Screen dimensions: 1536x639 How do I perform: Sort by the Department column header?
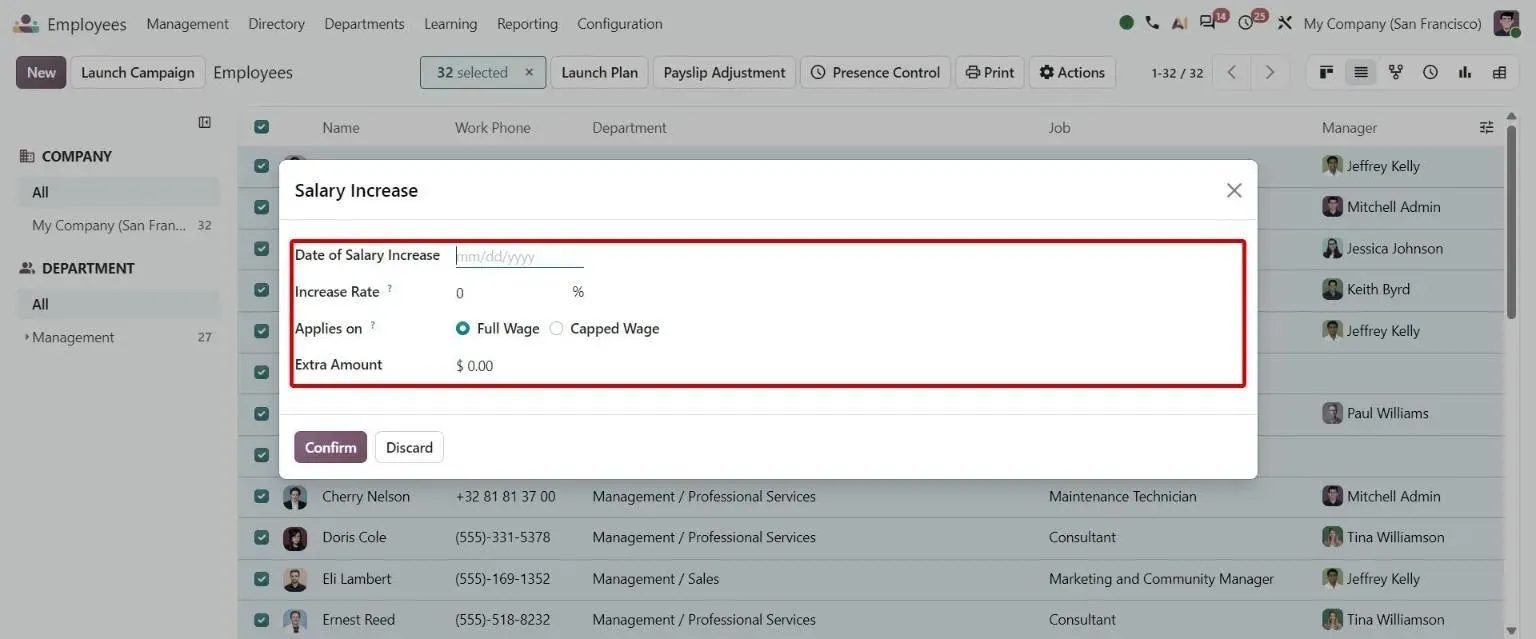[x=629, y=127]
